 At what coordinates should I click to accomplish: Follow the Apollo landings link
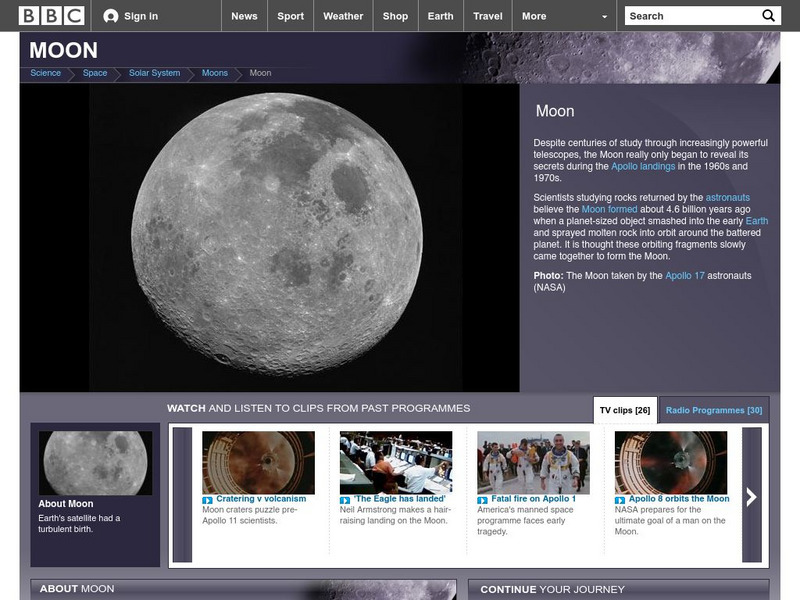pyautogui.click(x=643, y=167)
